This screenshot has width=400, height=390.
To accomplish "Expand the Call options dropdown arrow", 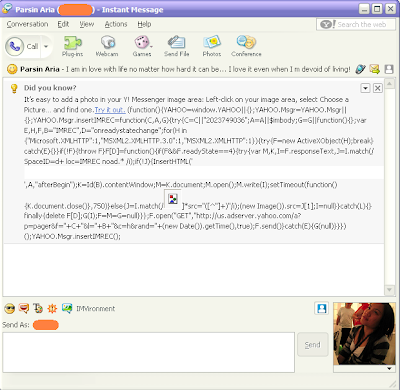I will click(x=46, y=46).
